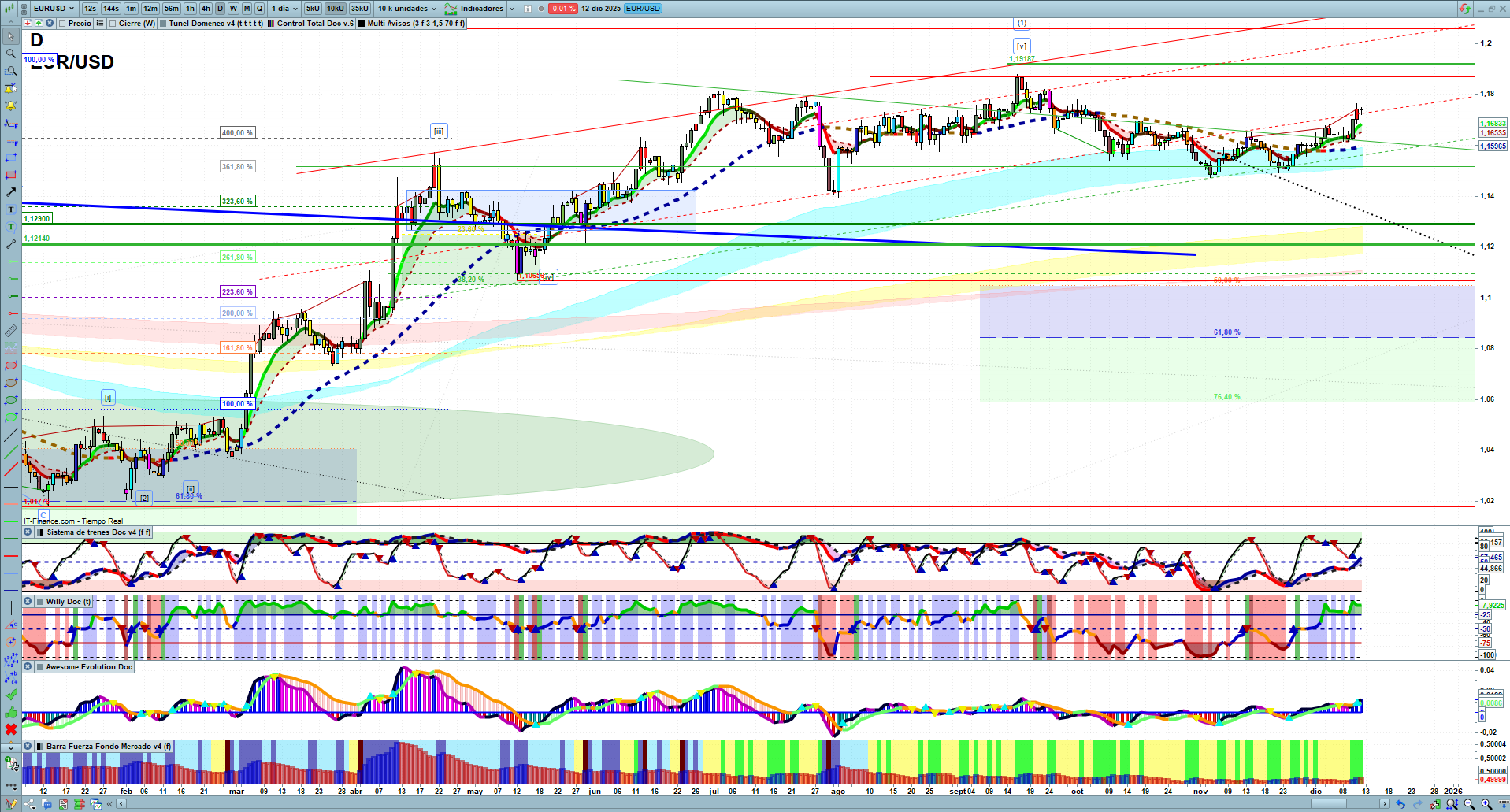
Task: Click the red -0,01 % change badge
Action: (x=562, y=9)
